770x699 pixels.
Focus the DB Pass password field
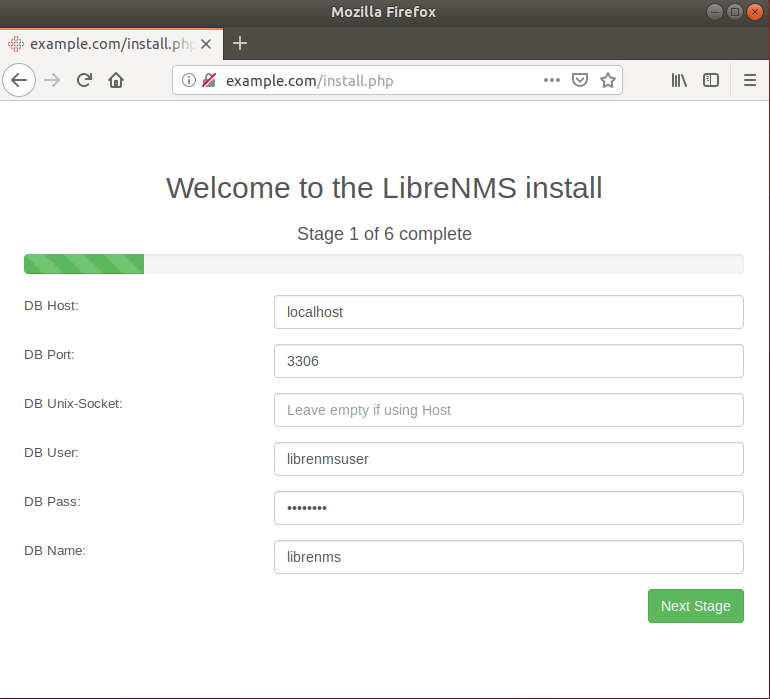(509, 508)
